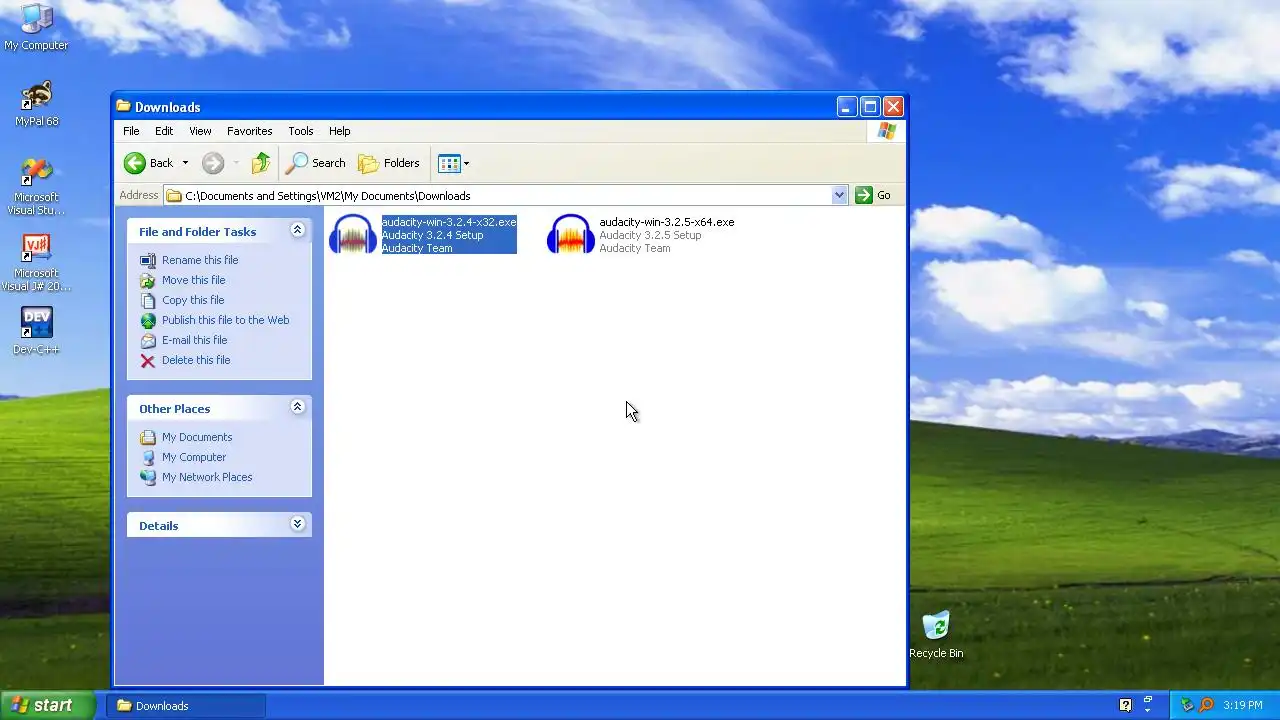Image resolution: width=1280 pixels, height=720 pixels.
Task: Click E-mail this file
Action: click(194, 340)
